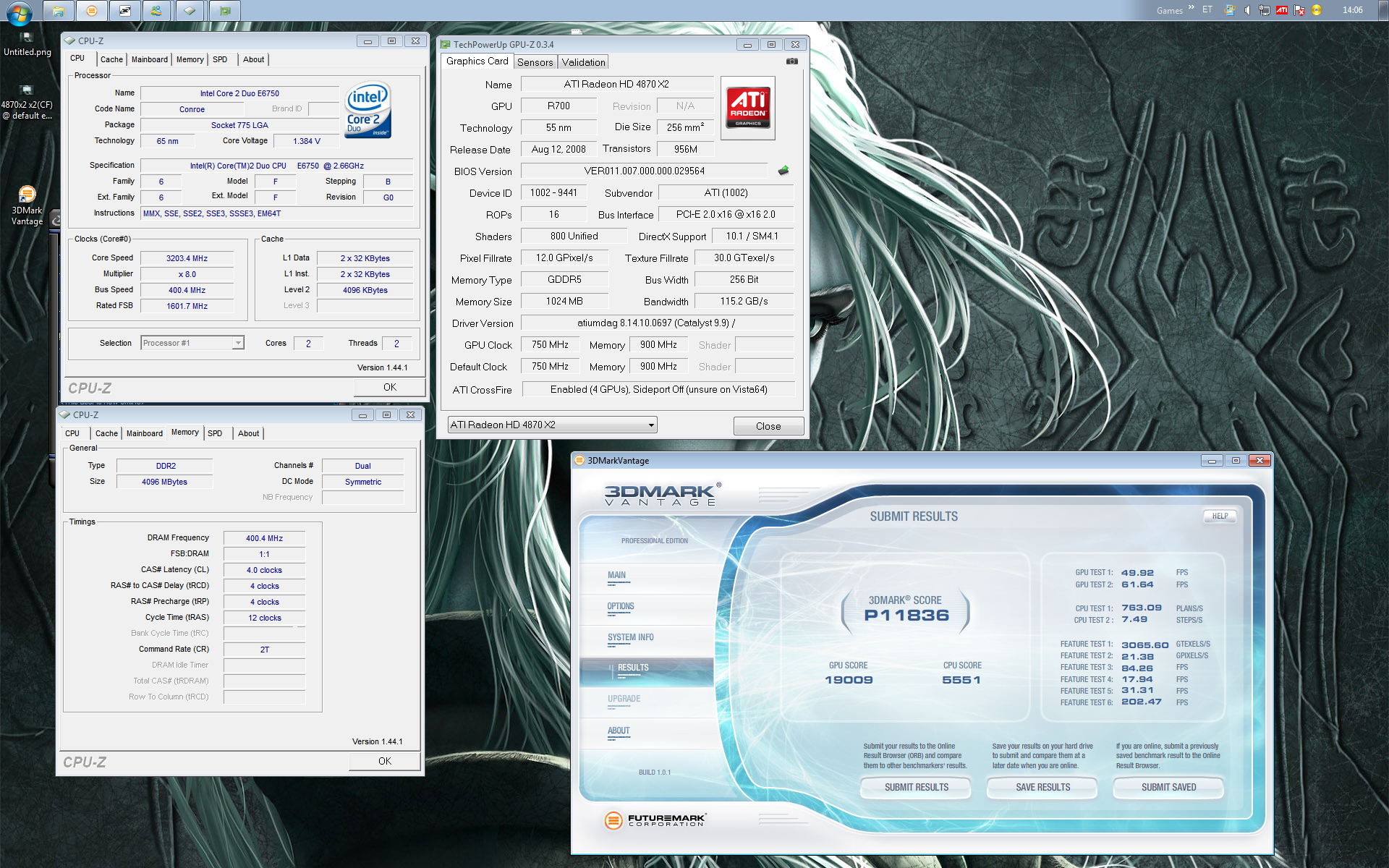
Task: Click OK in the bottom CPU-Z Memory window
Action: 384,761
